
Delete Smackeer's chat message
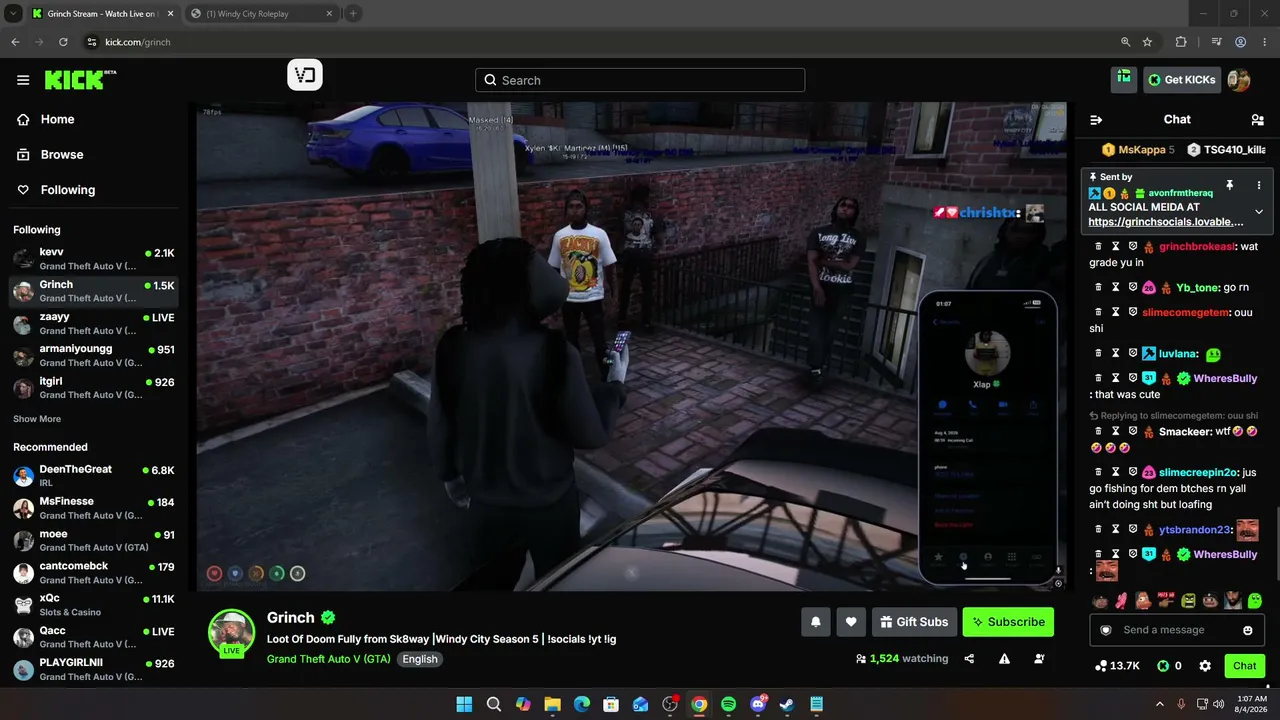1098,432
